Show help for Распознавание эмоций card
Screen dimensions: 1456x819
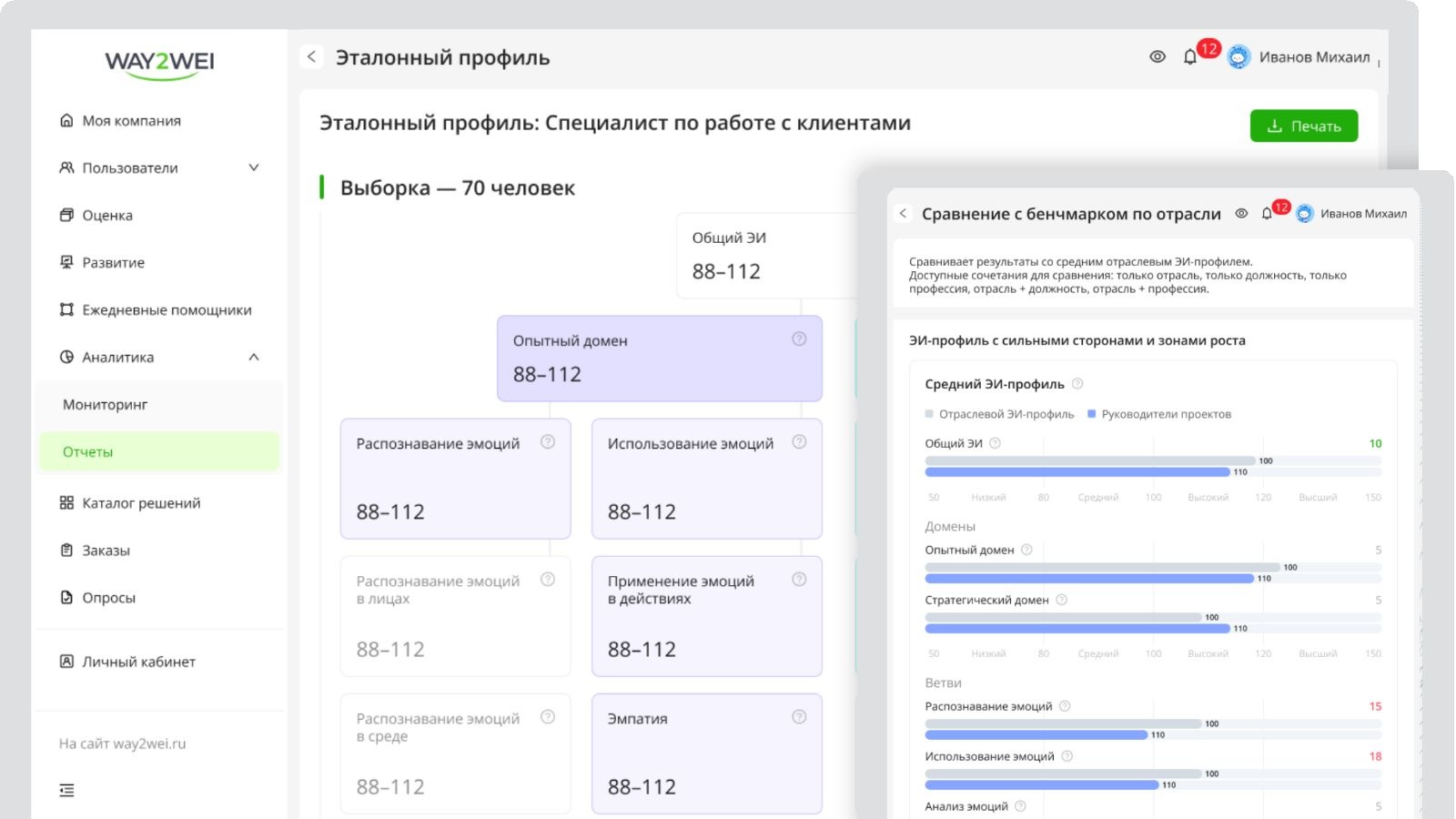(548, 441)
